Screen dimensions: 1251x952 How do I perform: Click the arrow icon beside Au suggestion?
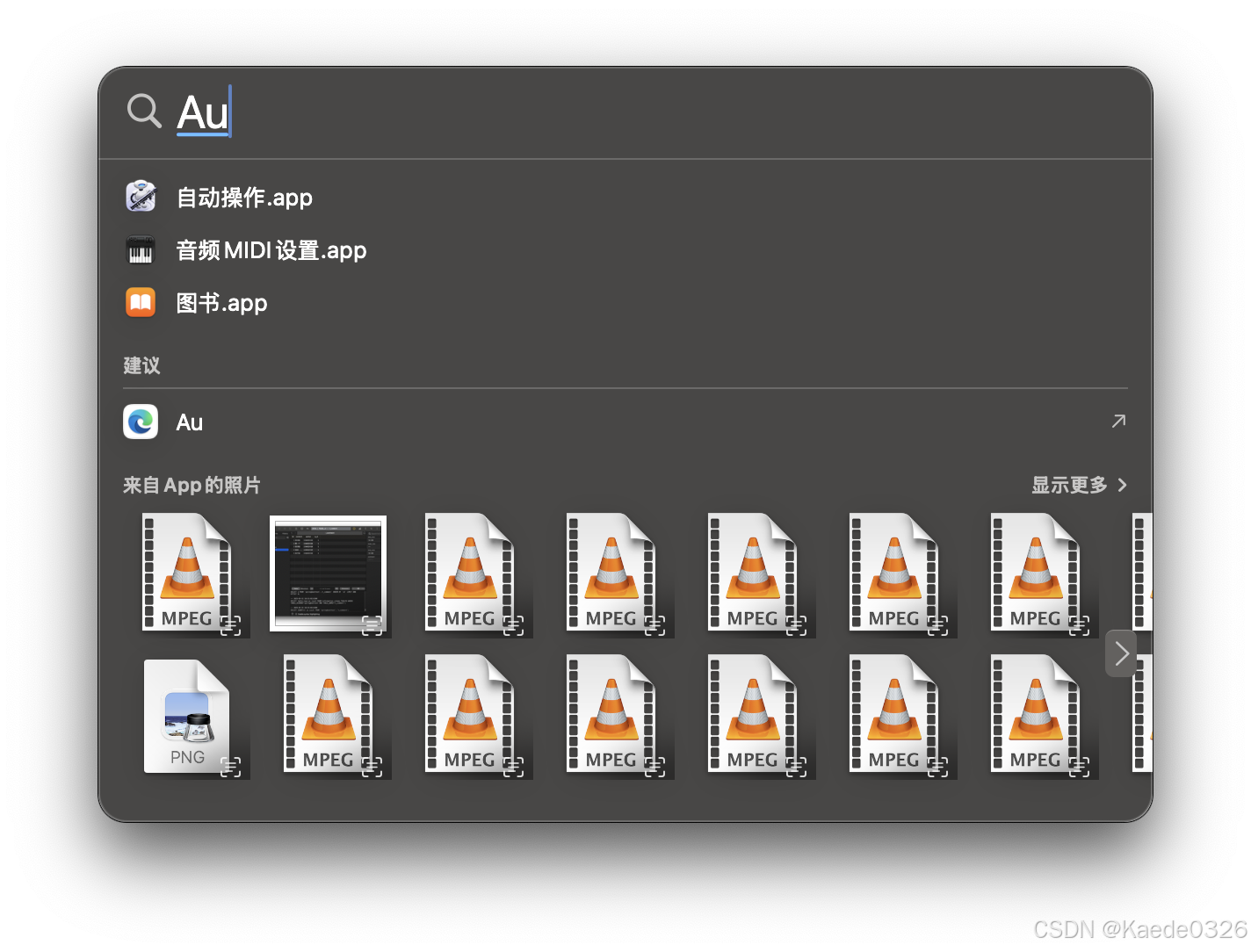tap(1118, 422)
